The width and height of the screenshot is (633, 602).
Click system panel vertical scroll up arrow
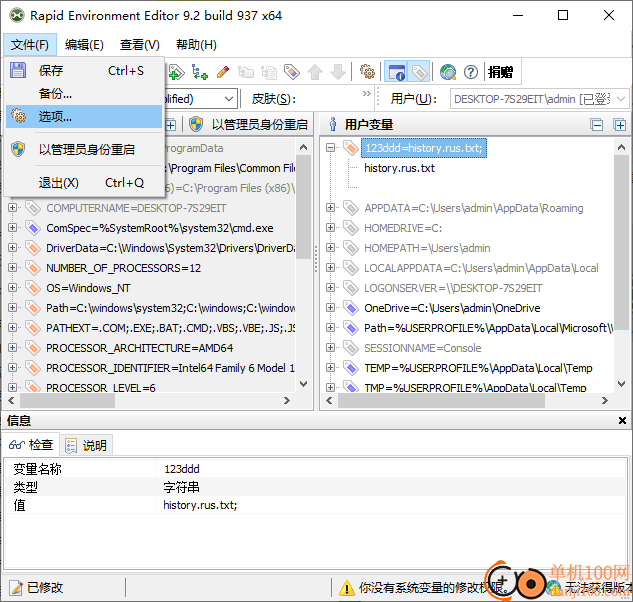[304, 148]
